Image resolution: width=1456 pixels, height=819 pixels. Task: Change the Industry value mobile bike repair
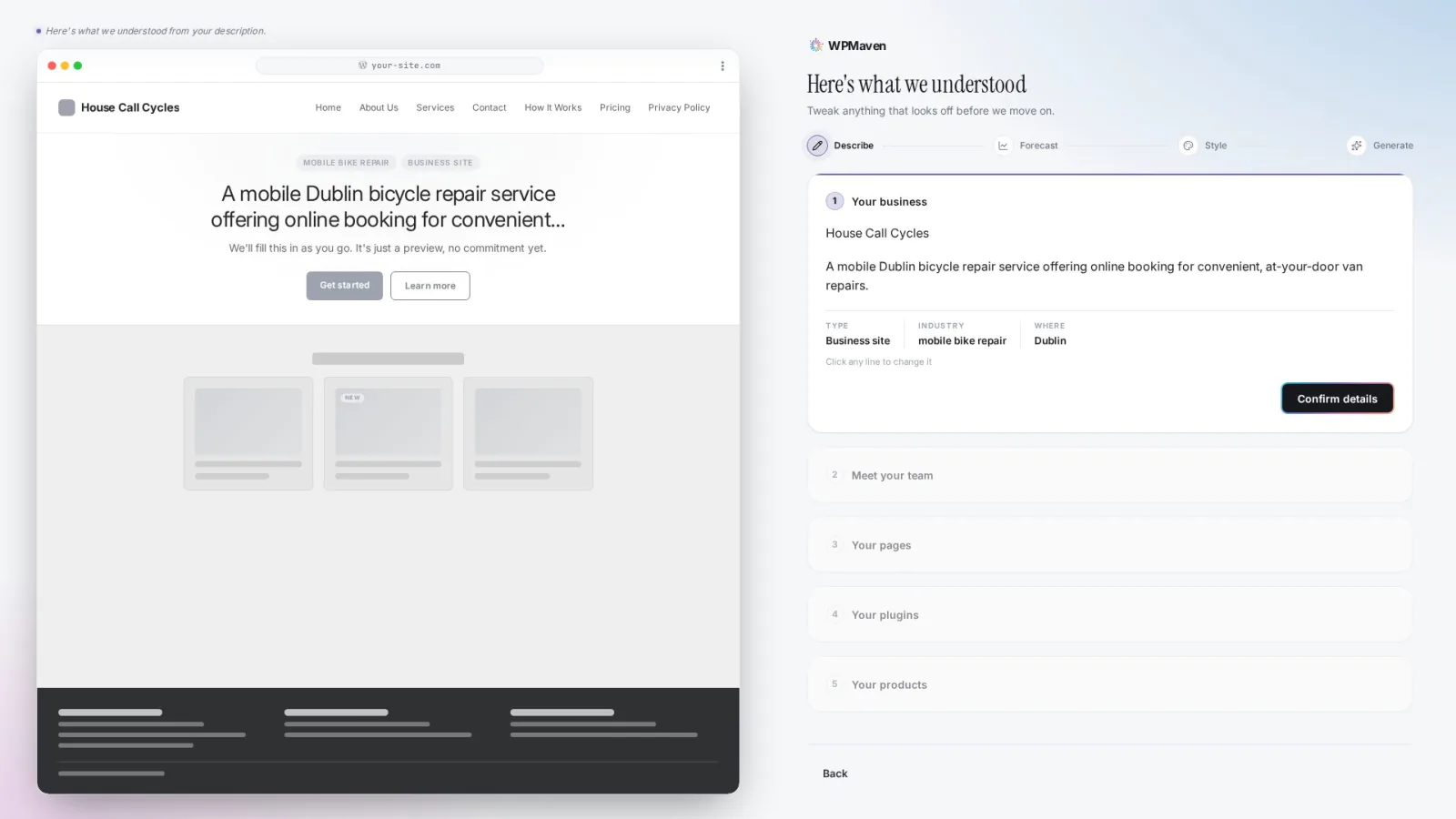coord(962,340)
